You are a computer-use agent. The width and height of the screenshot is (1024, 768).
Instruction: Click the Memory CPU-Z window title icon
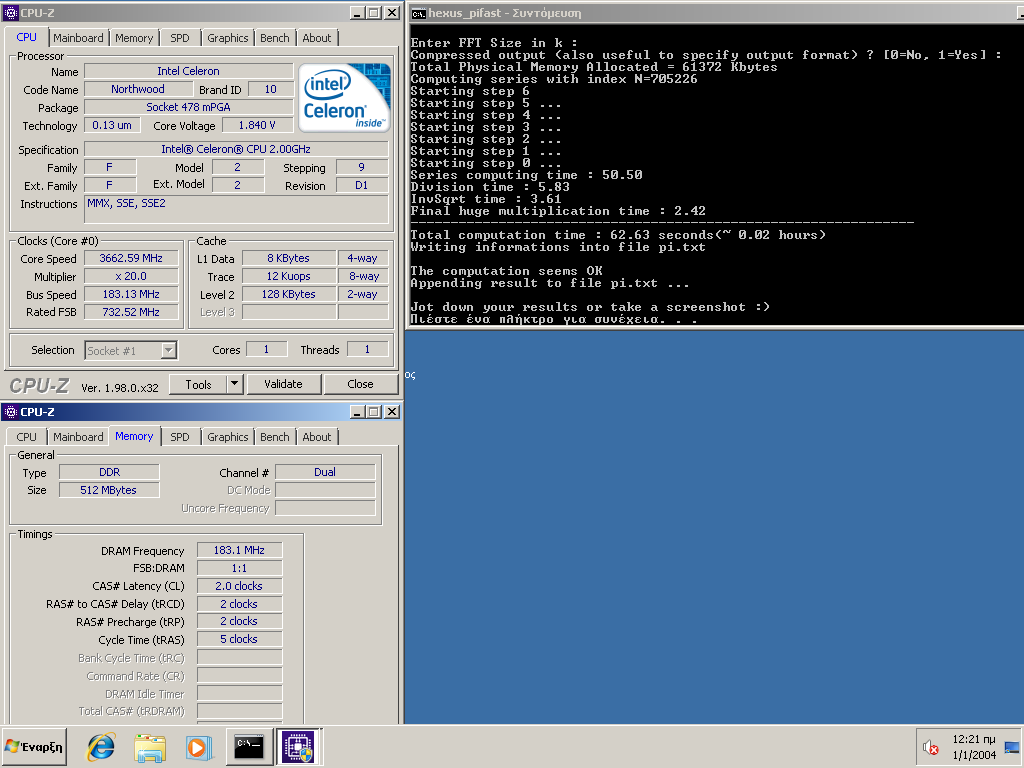[10, 412]
